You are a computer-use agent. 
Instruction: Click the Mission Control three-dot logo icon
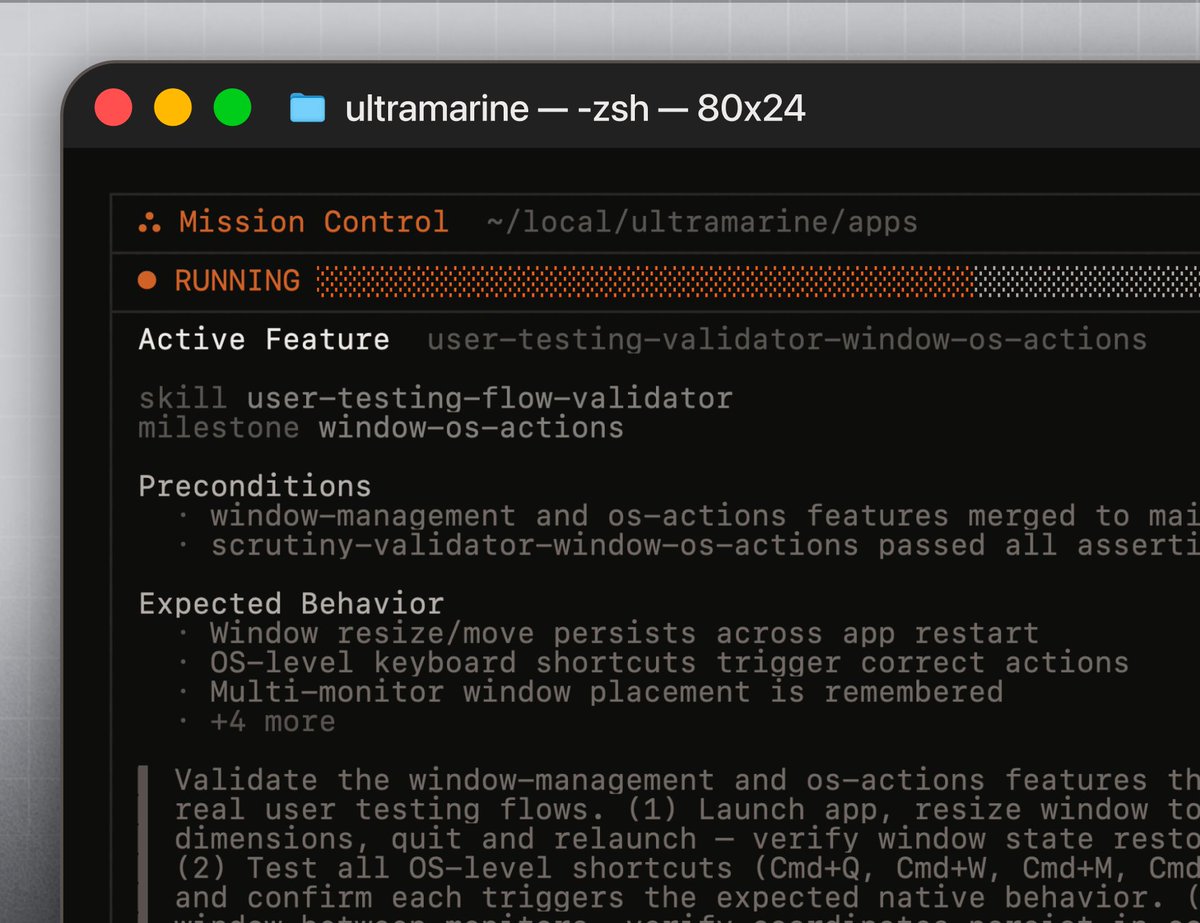click(149, 222)
